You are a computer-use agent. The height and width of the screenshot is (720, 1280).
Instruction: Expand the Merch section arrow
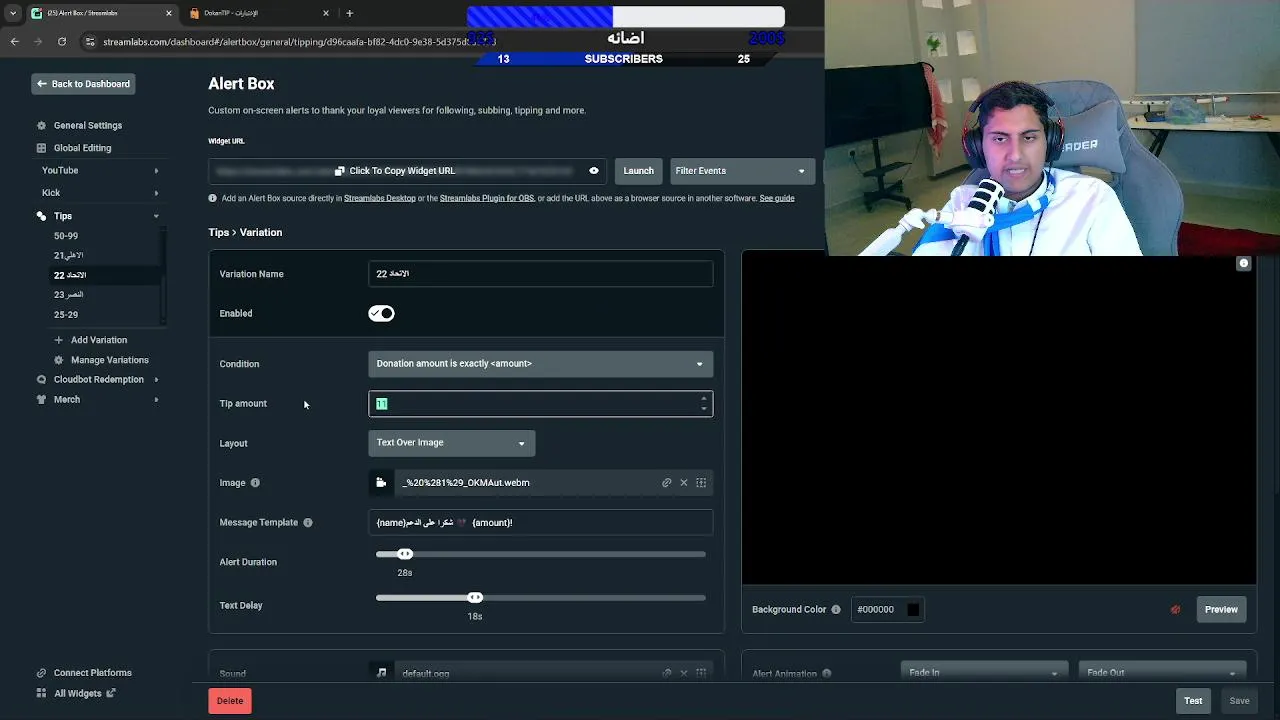(x=156, y=400)
